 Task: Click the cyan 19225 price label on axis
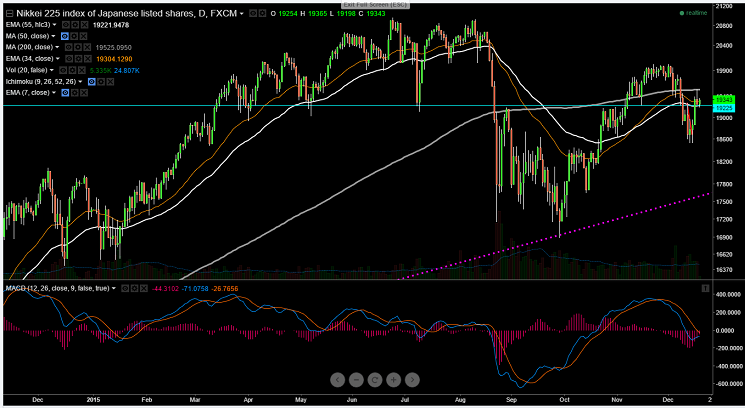click(723, 108)
